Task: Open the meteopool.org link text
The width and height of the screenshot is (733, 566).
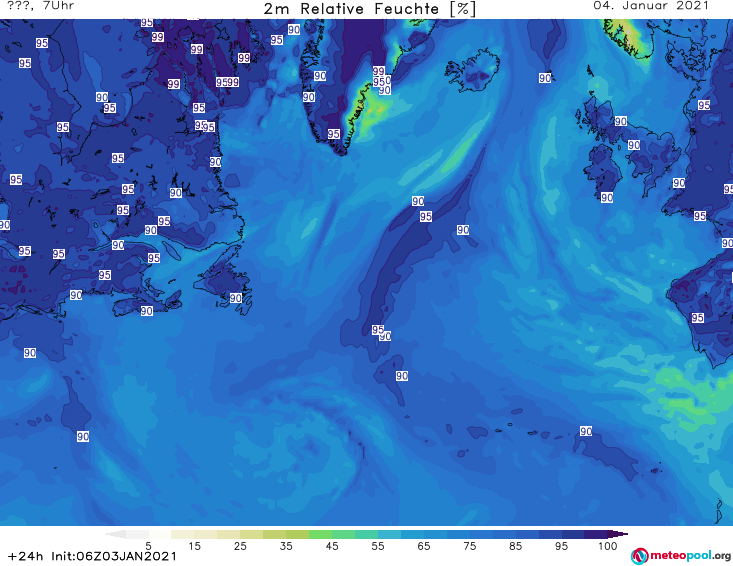Action: (x=690, y=556)
